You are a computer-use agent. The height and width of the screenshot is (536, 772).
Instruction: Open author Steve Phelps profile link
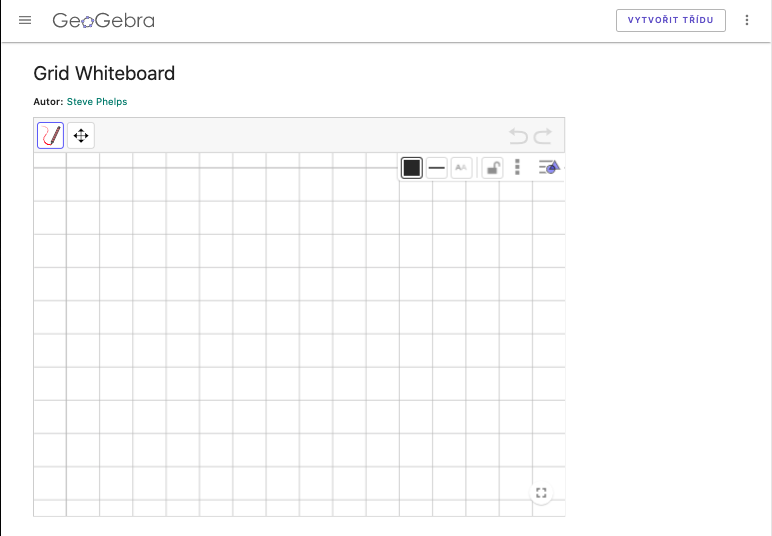pos(97,101)
